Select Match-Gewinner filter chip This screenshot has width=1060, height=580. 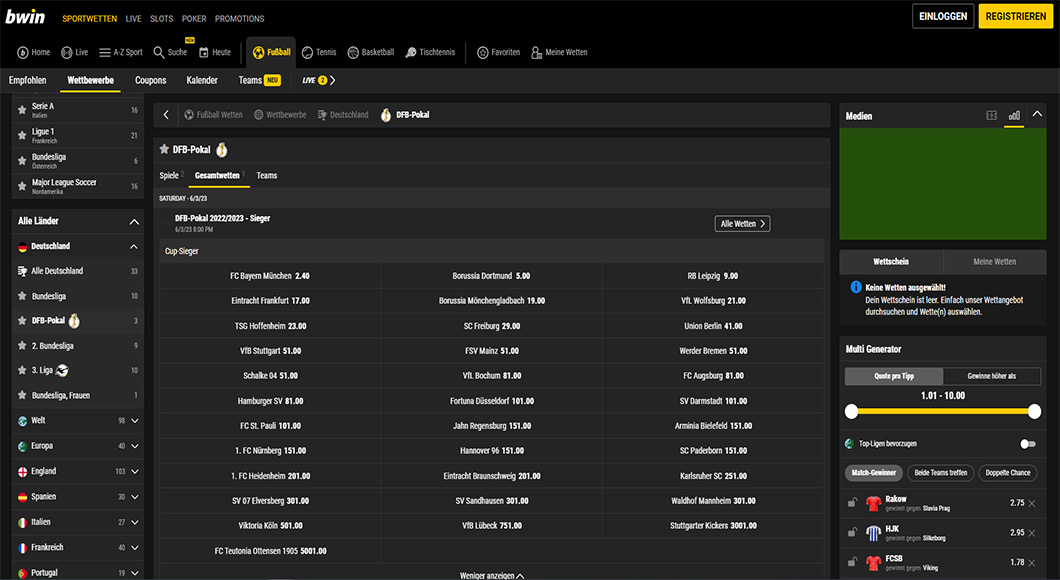point(873,473)
